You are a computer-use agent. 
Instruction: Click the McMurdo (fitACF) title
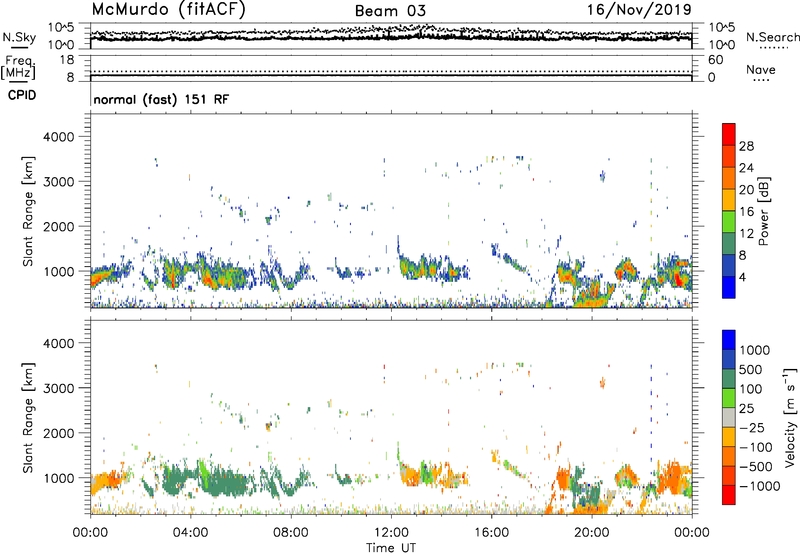(x=168, y=10)
